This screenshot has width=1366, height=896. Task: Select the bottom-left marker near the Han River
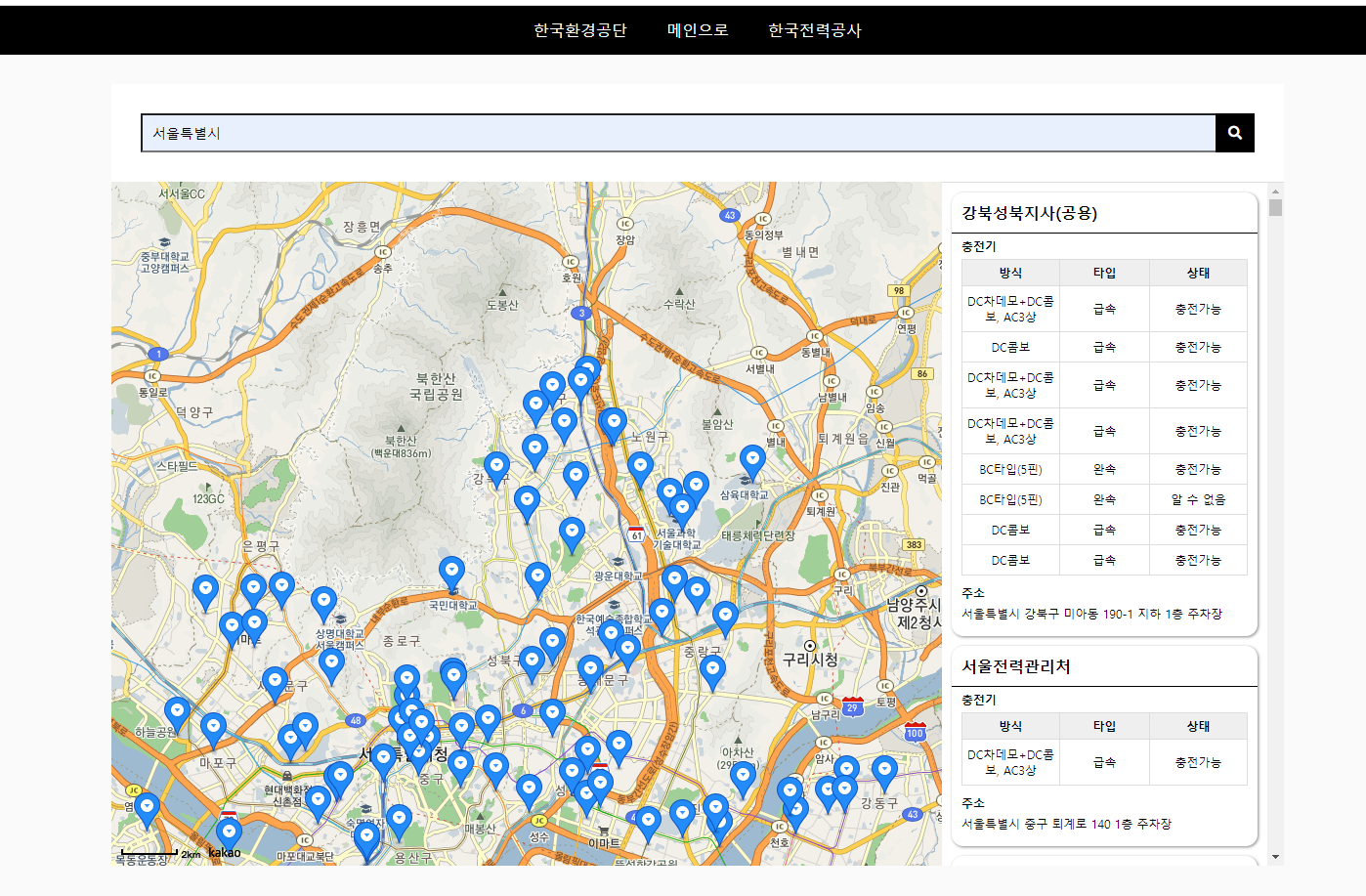[147, 808]
